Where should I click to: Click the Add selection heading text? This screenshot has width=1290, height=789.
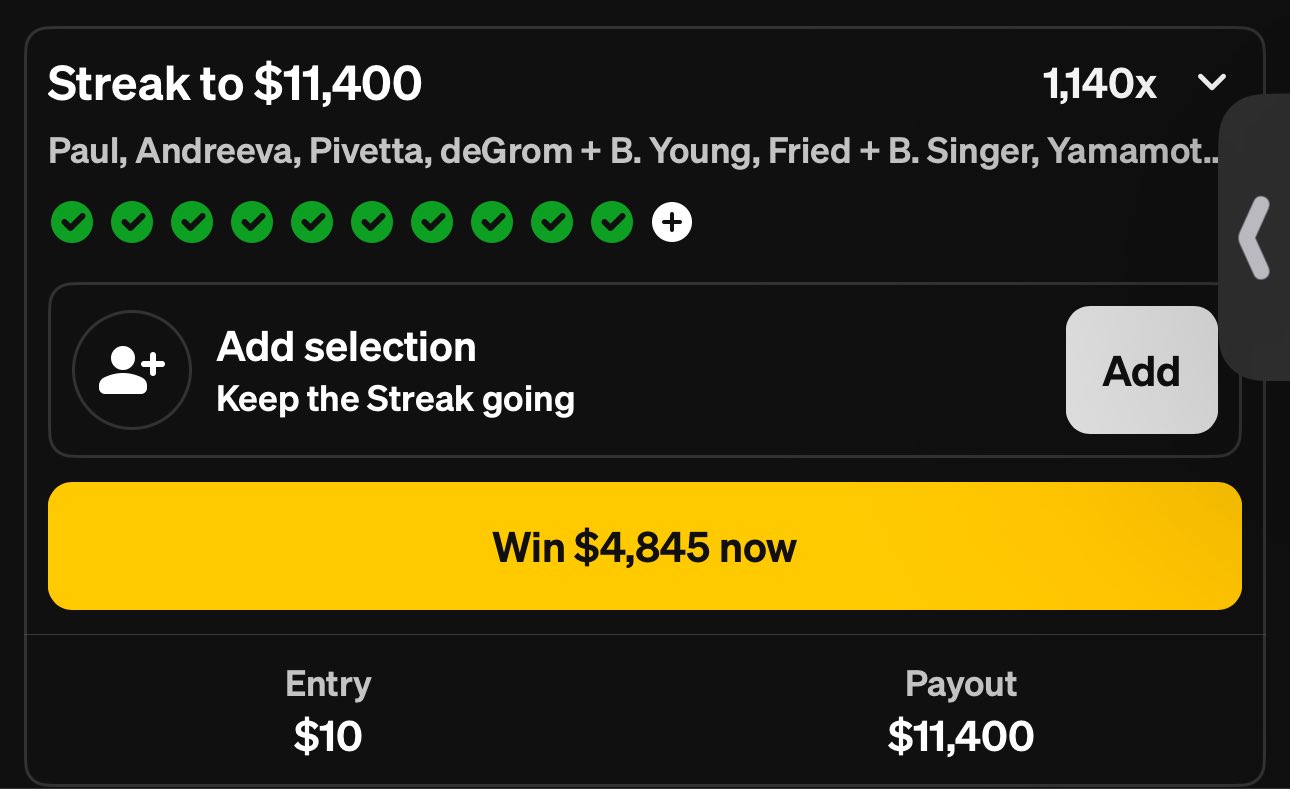coord(346,347)
